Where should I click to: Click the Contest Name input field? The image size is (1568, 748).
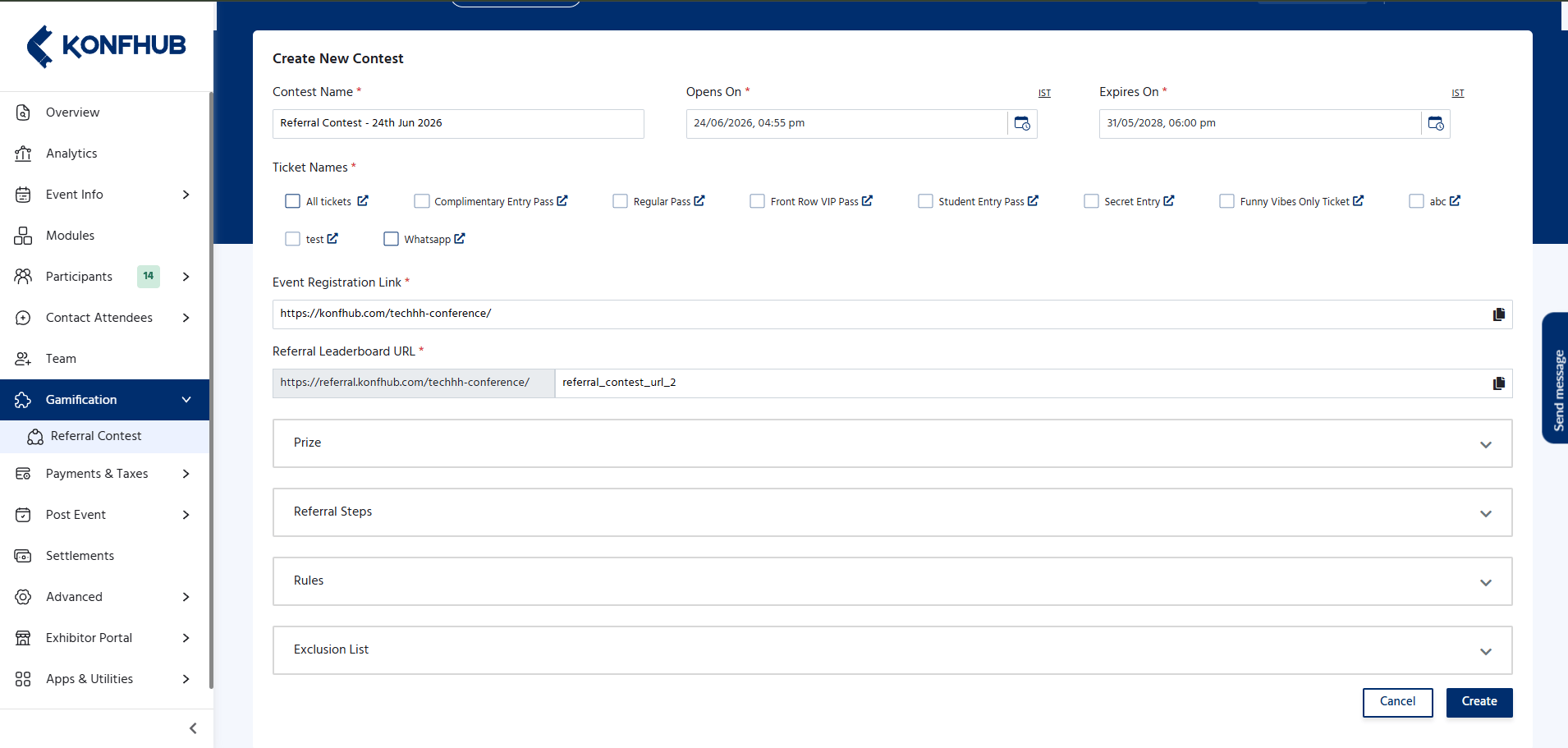click(458, 124)
